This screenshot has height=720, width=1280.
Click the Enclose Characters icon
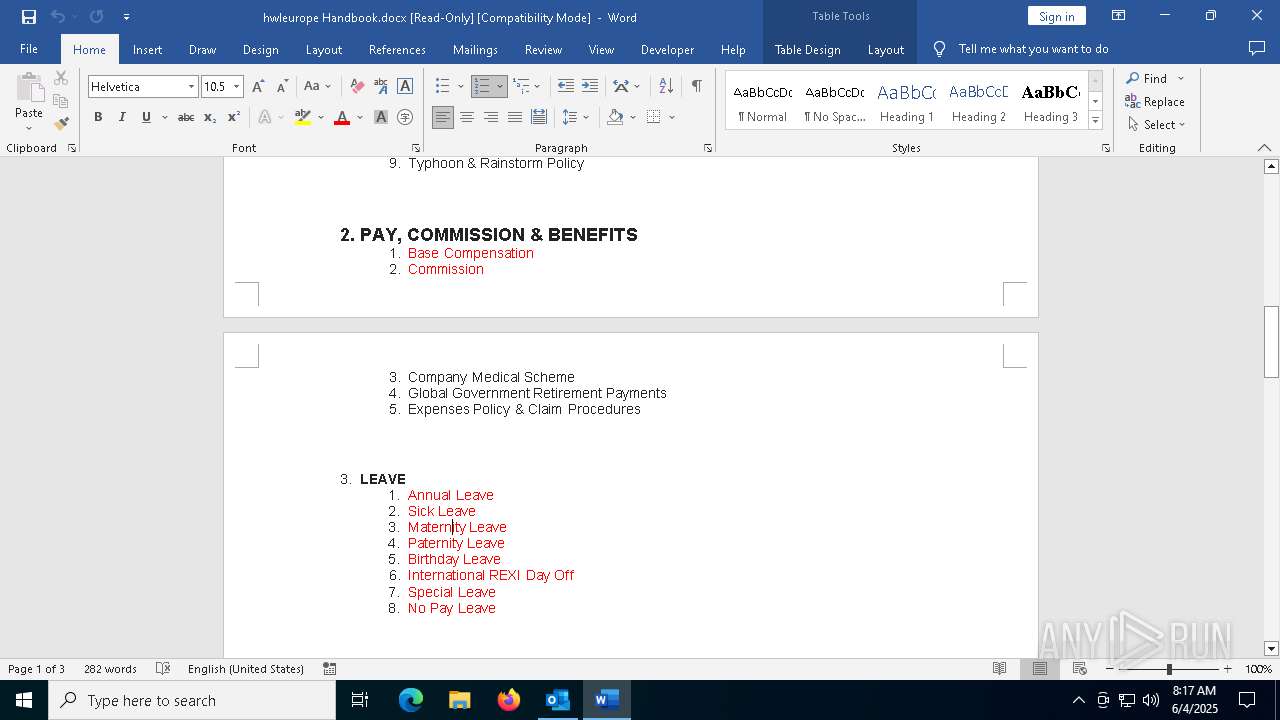pos(405,117)
